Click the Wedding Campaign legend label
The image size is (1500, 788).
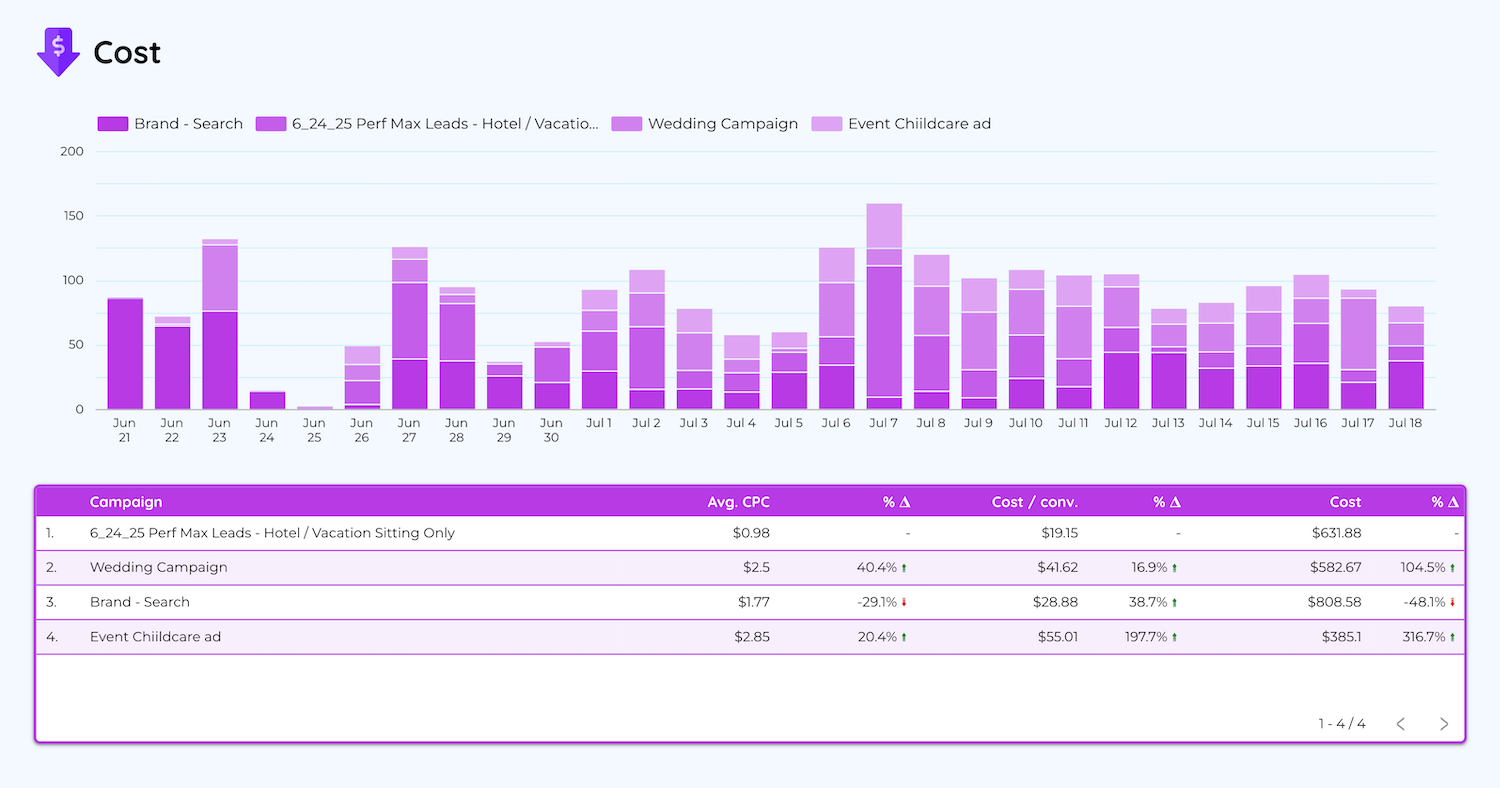[x=723, y=124]
